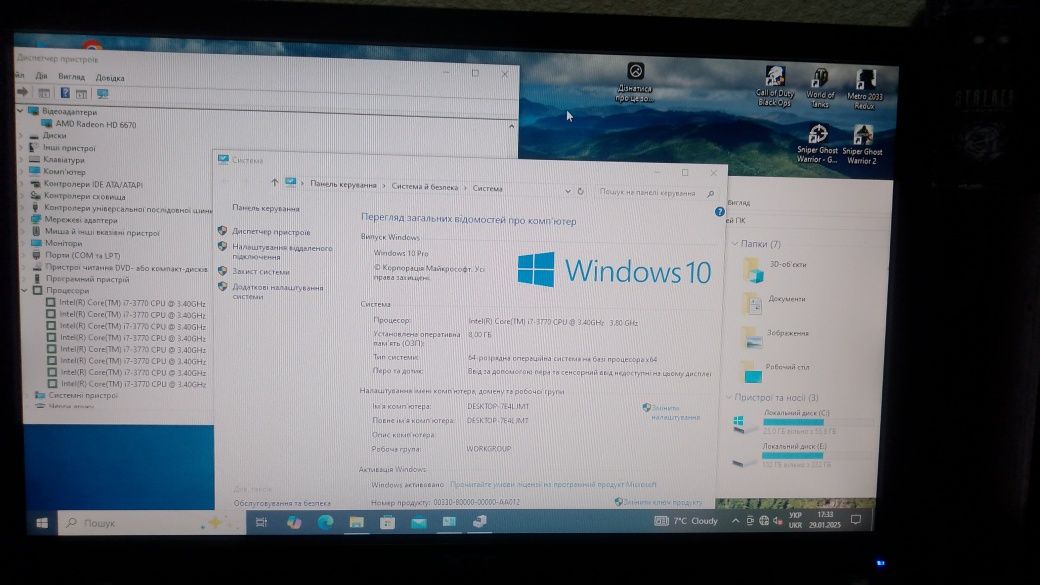Image resolution: width=1040 pixels, height=585 pixels.
Task: Select the Контролери сховища row
Action: pyautogui.click(x=84, y=196)
